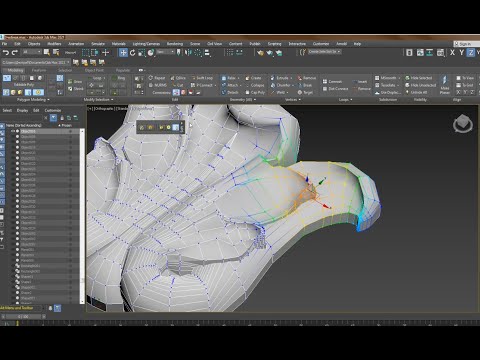This screenshot has height=360, width=480.
Task: Activate the Select and Scale tool
Action: click(141, 52)
